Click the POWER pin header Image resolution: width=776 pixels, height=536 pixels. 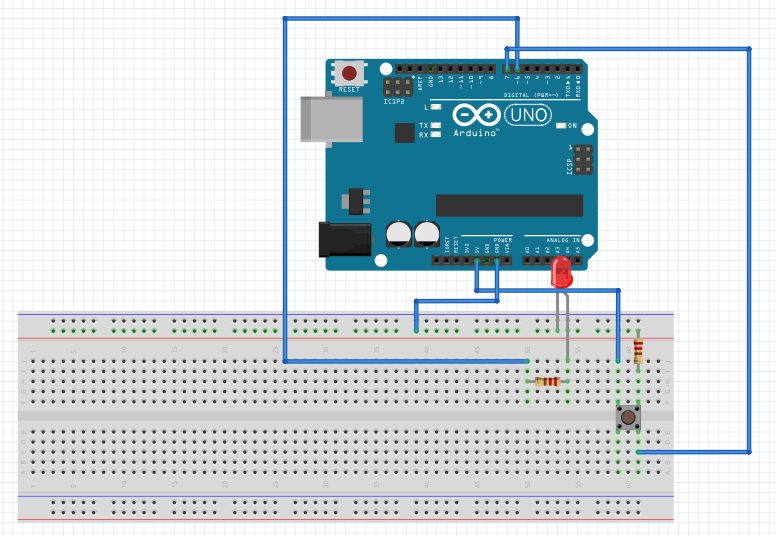click(x=472, y=260)
